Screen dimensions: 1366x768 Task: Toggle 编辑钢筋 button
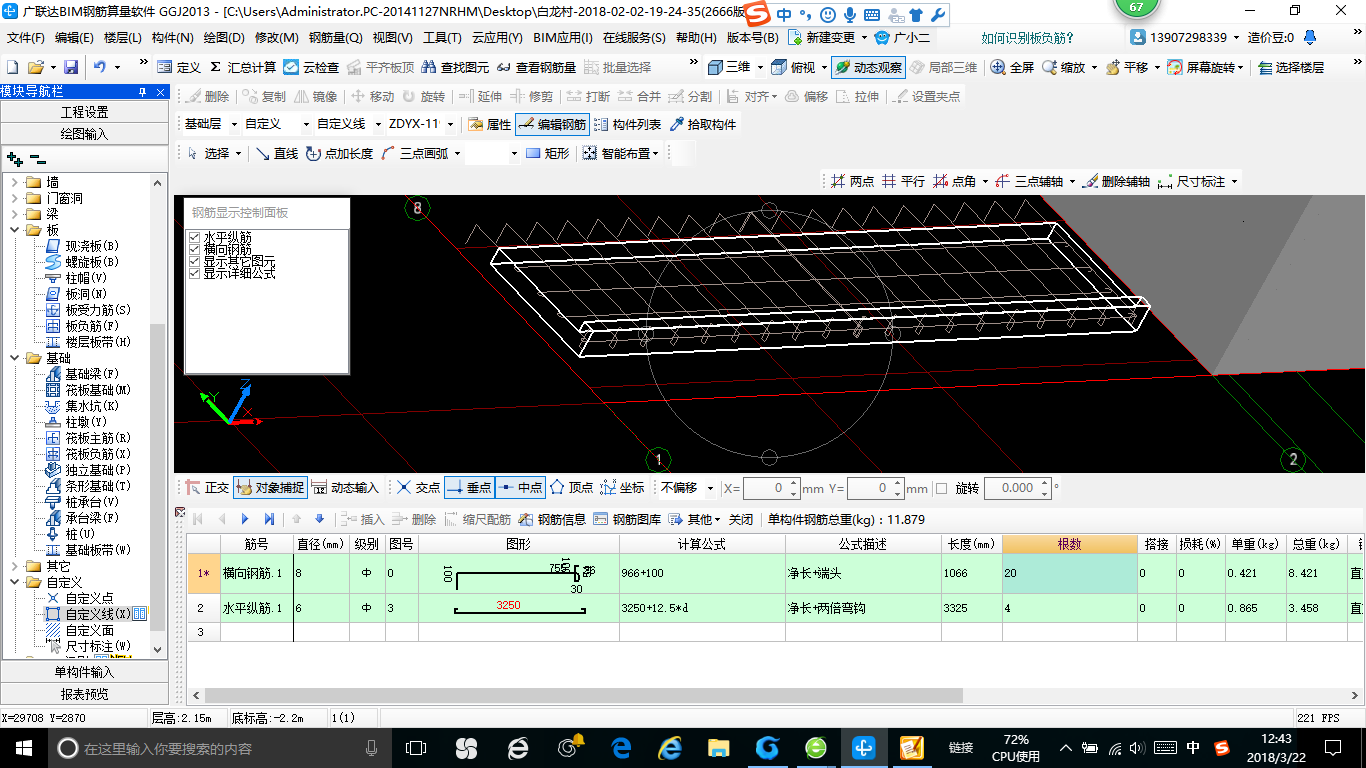(552, 125)
